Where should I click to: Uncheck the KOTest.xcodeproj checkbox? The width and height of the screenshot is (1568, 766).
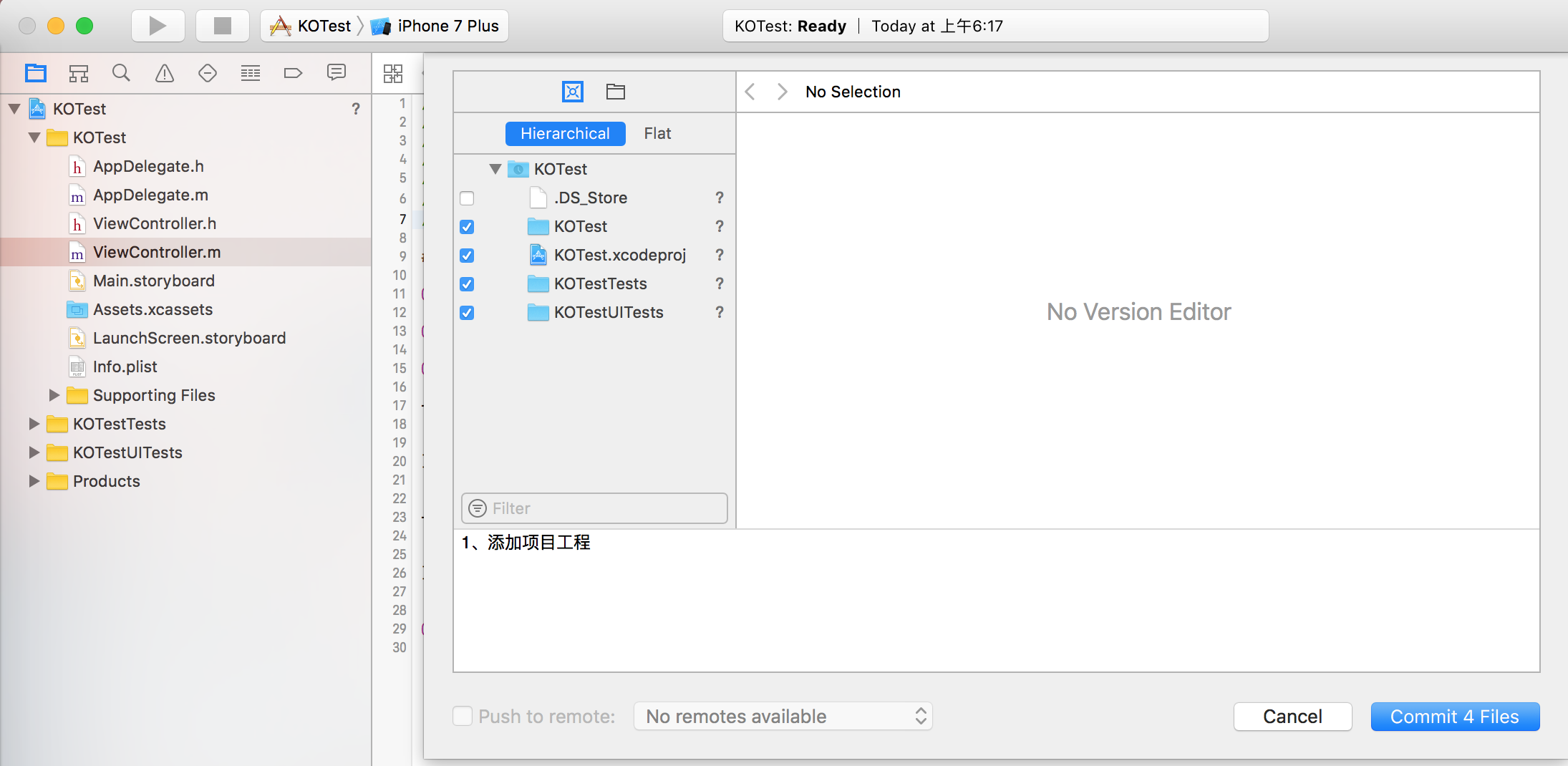tap(467, 256)
